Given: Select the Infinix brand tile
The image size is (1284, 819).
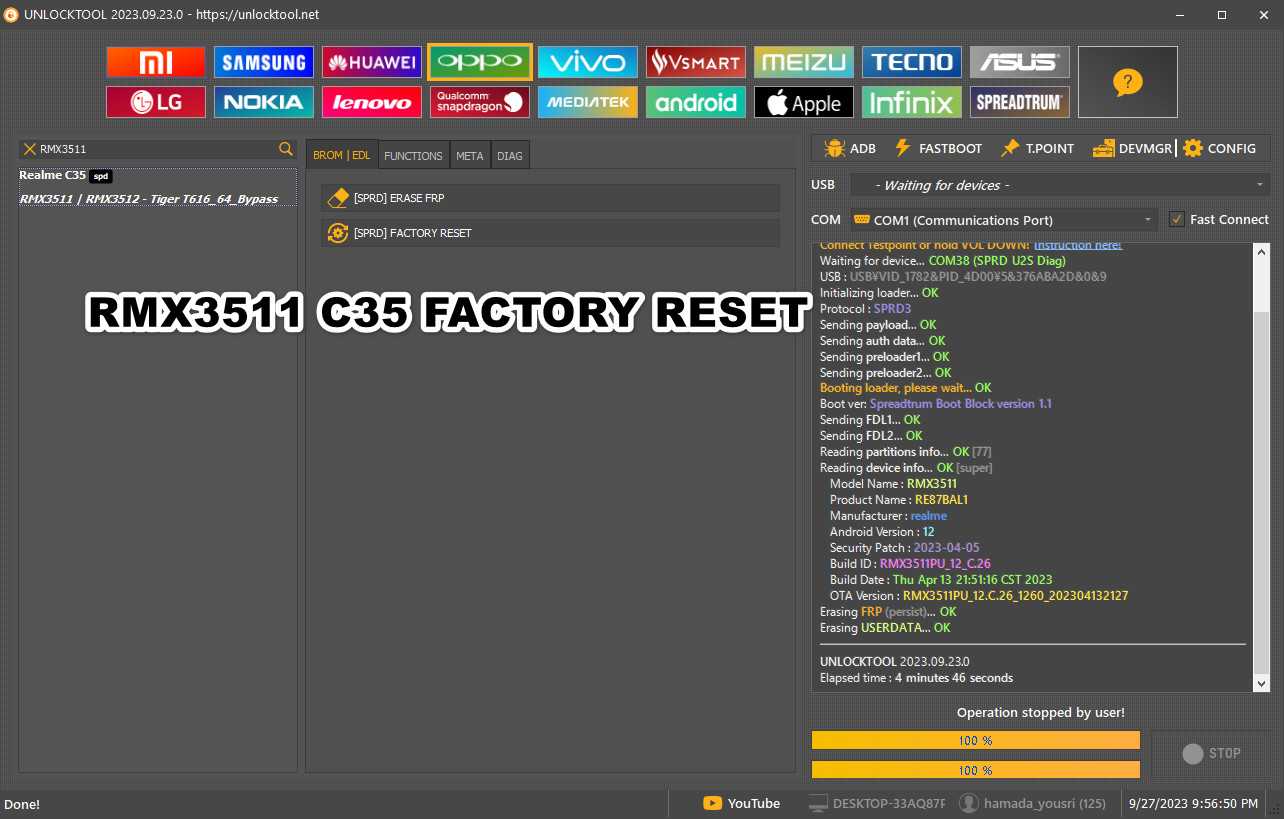Looking at the screenshot, I should tap(912, 102).
